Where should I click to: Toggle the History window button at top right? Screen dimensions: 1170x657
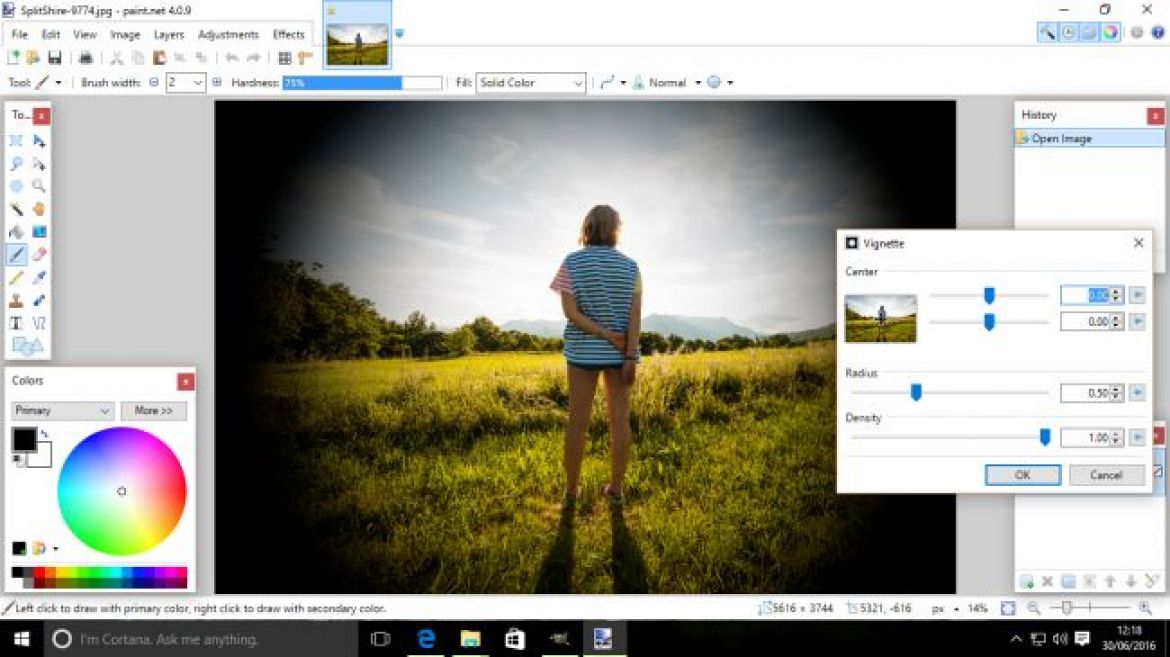tap(1068, 32)
